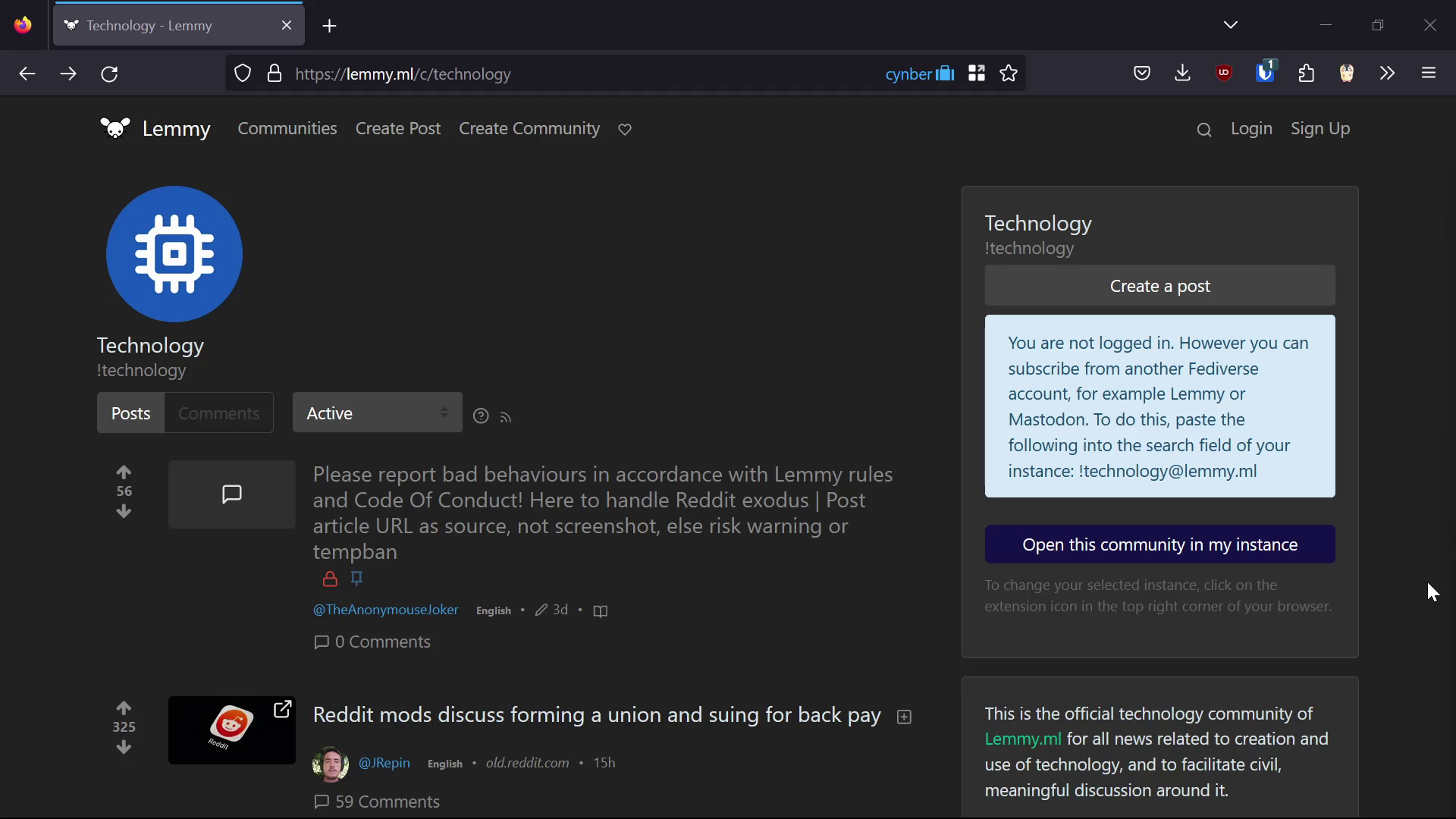1456x819 pixels.
Task: Reload the current page
Action: click(x=109, y=74)
